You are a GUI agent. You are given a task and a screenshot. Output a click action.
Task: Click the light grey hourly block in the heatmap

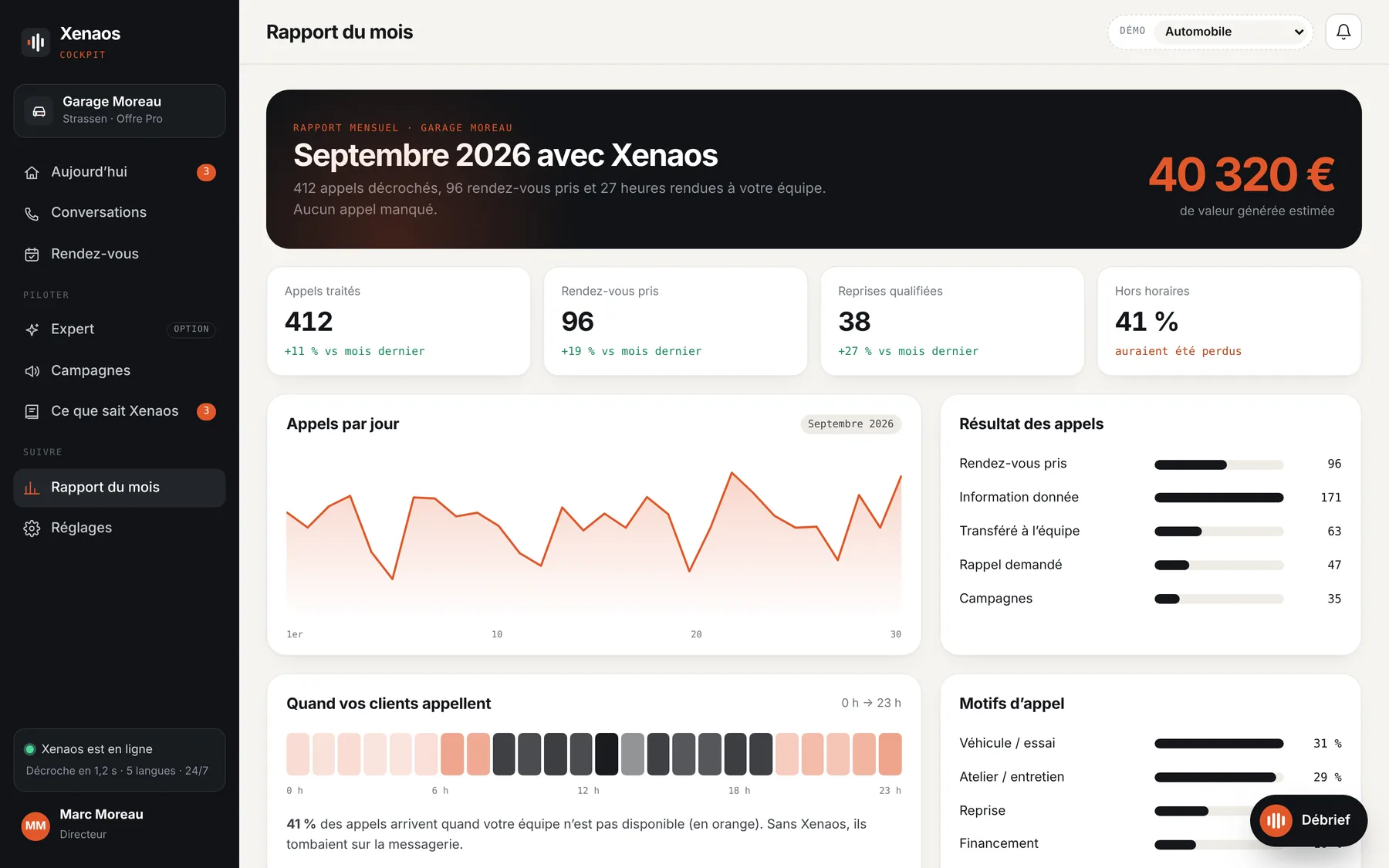coord(633,755)
